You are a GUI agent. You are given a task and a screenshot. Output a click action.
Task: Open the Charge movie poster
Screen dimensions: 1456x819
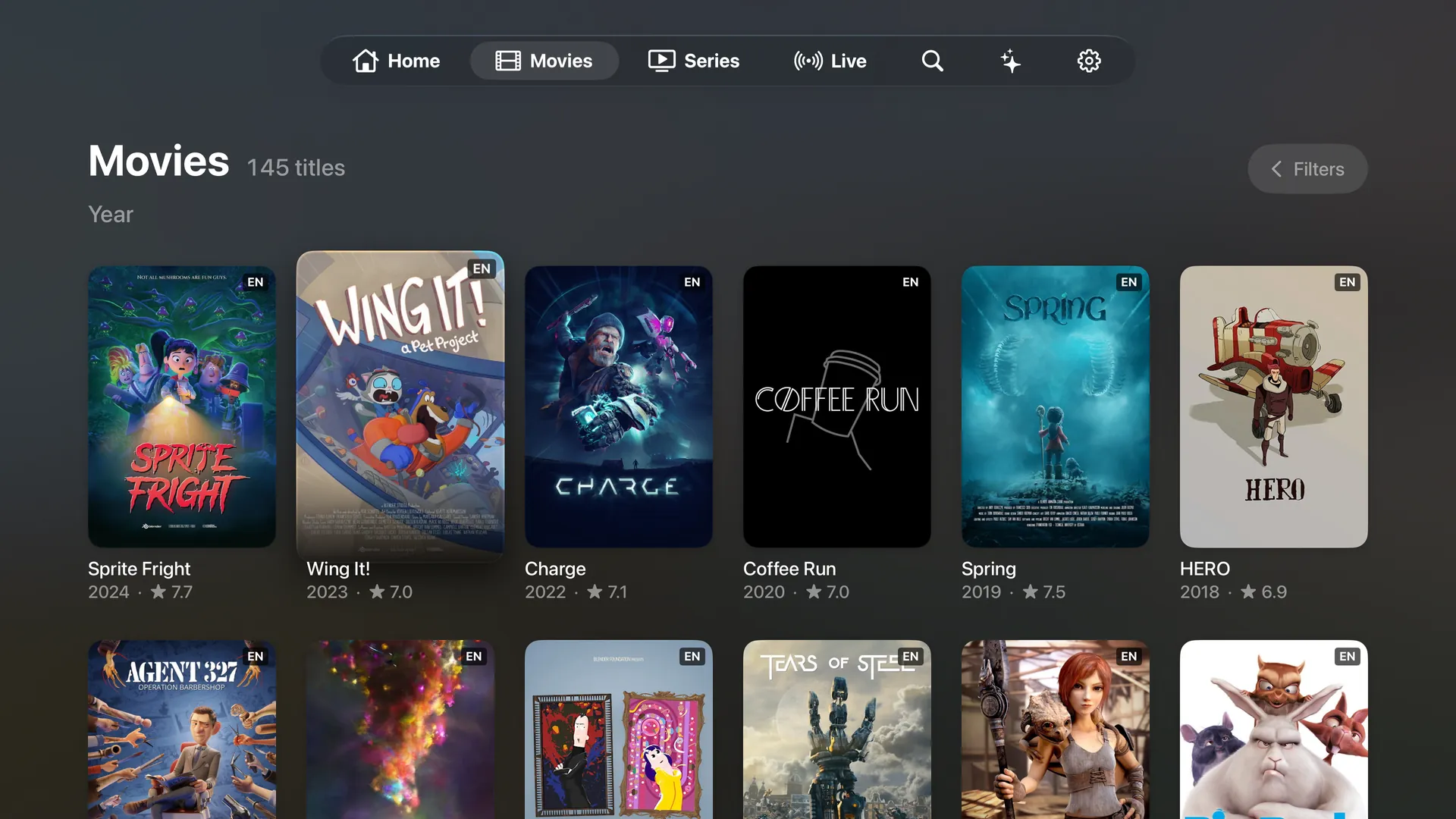619,406
